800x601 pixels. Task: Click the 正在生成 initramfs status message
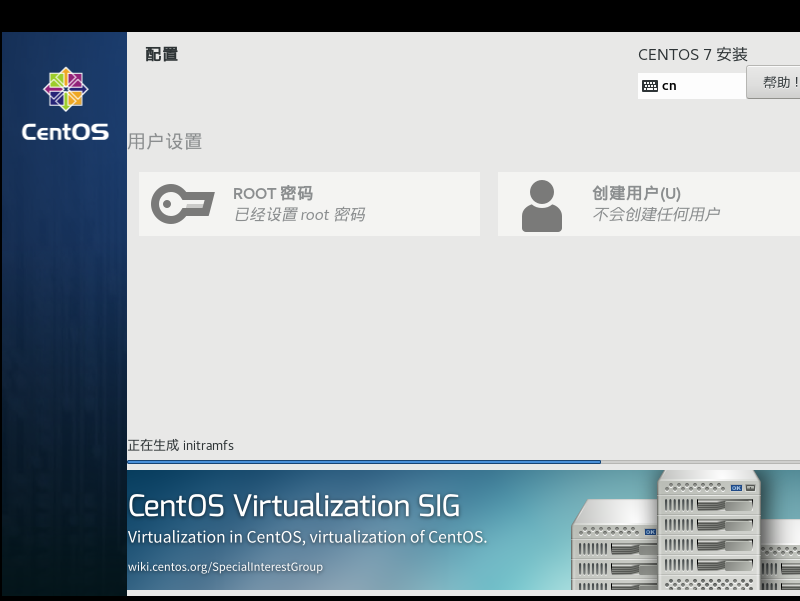click(x=181, y=445)
